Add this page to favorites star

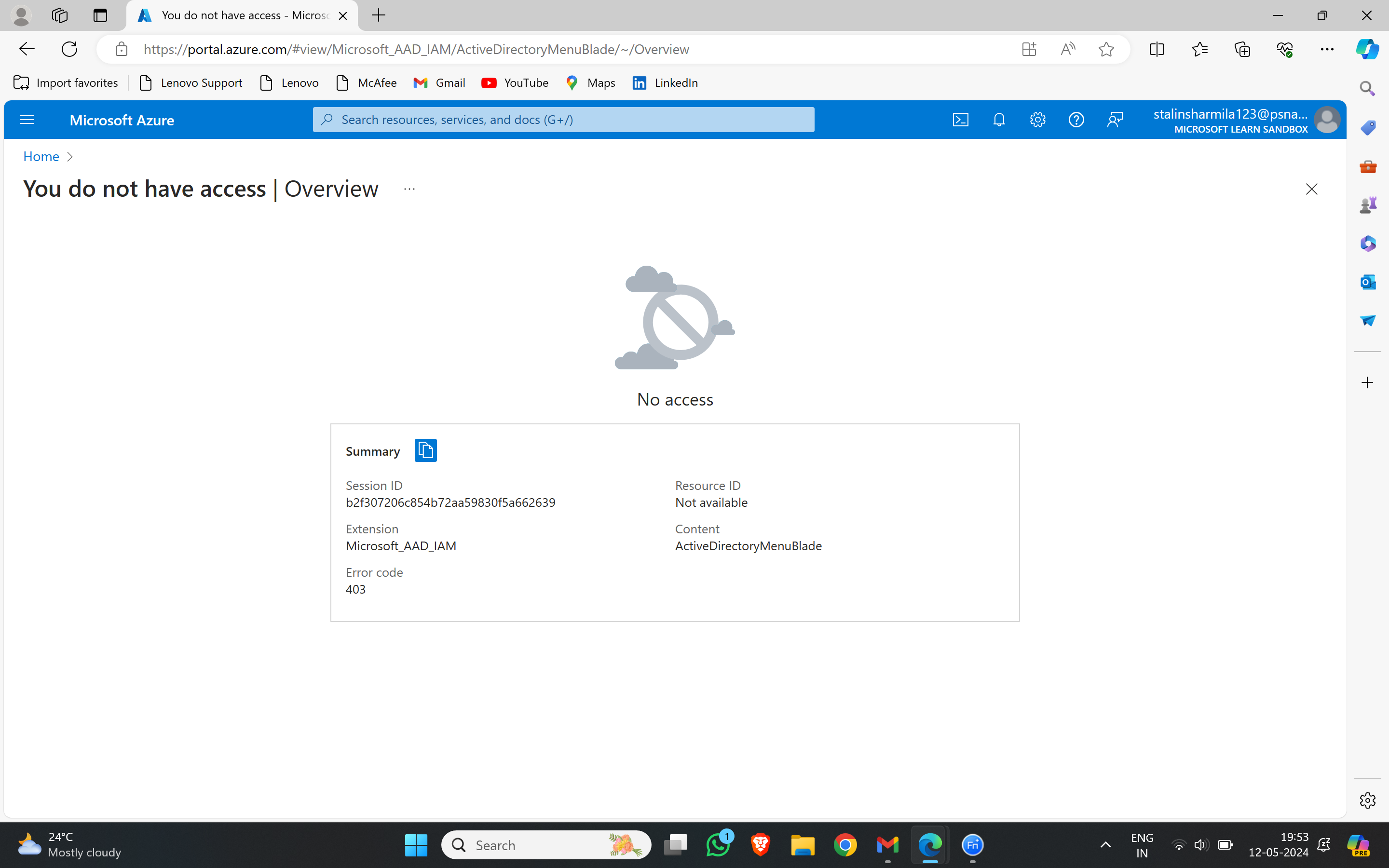coord(1106,49)
